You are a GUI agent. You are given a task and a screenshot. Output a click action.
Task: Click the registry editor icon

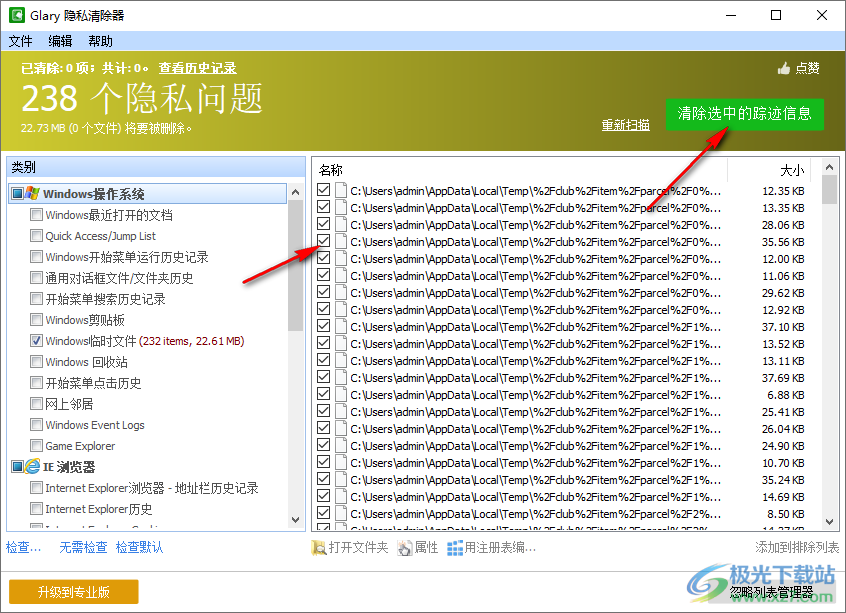pyautogui.click(x=455, y=548)
